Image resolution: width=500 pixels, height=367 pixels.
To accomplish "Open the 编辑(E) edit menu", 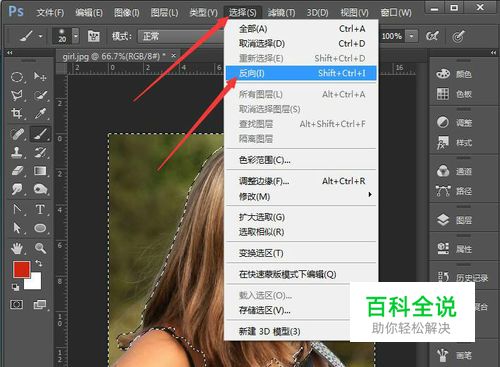I will pos(89,13).
